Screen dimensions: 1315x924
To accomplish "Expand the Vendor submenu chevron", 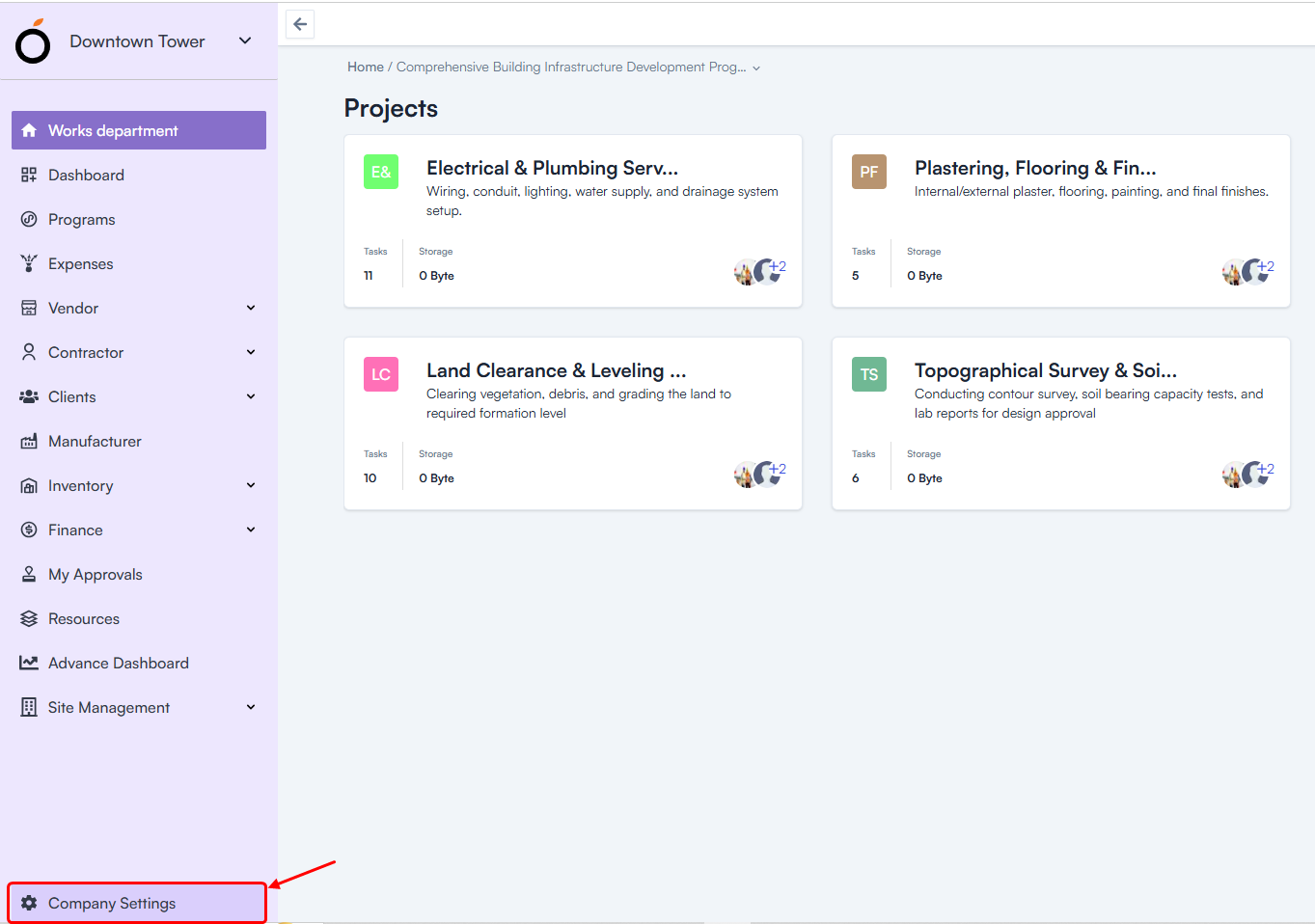I will 251,308.
